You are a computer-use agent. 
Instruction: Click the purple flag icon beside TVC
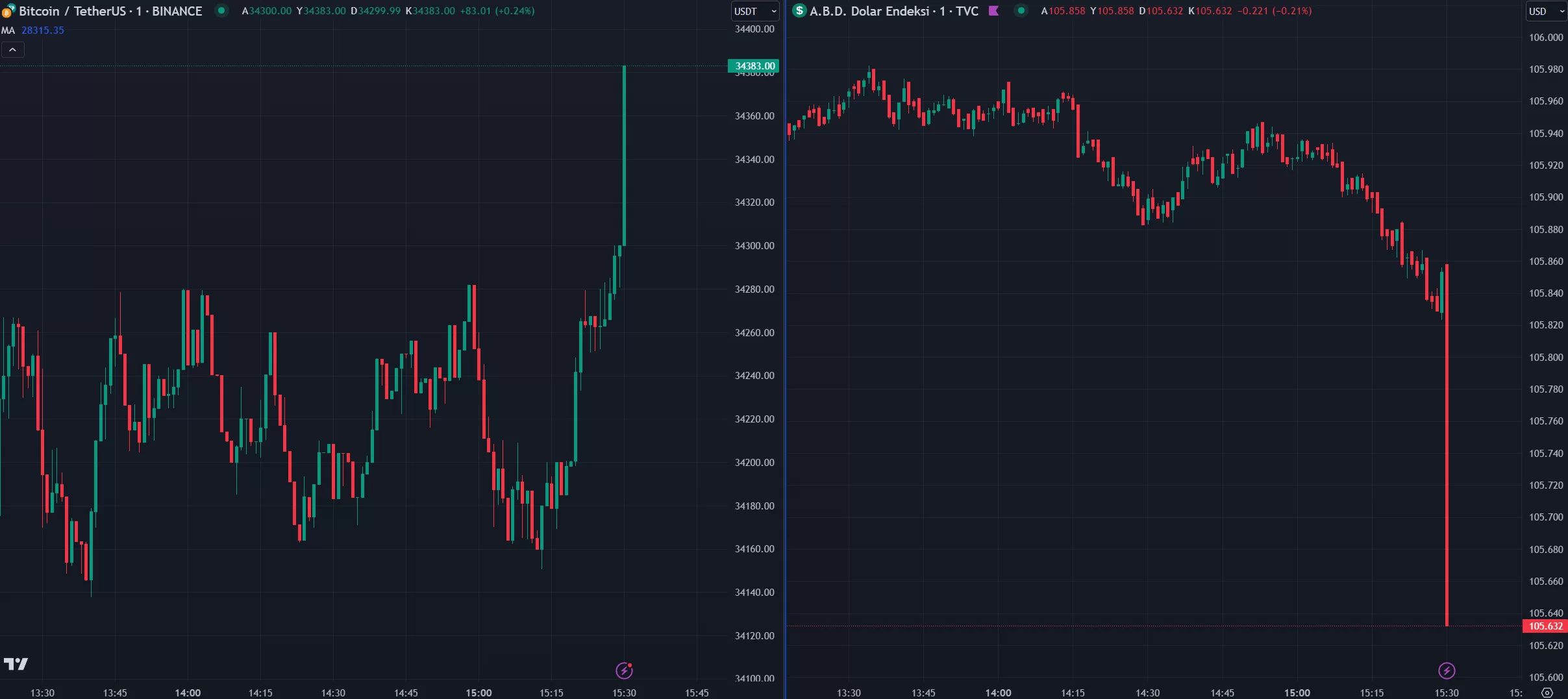tap(993, 10)
